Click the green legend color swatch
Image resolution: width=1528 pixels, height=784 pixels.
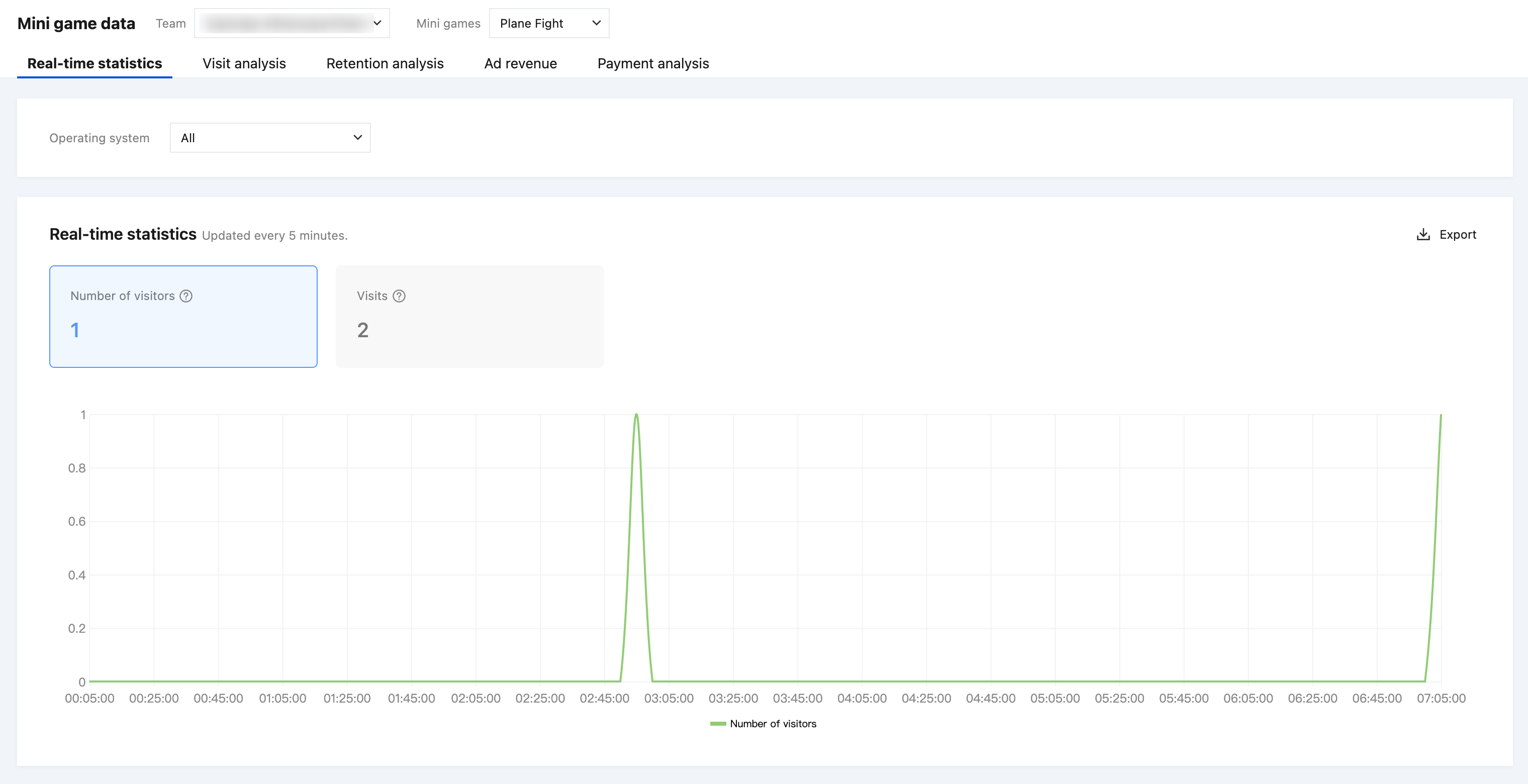pyautogui.click(x=718, y=724)
